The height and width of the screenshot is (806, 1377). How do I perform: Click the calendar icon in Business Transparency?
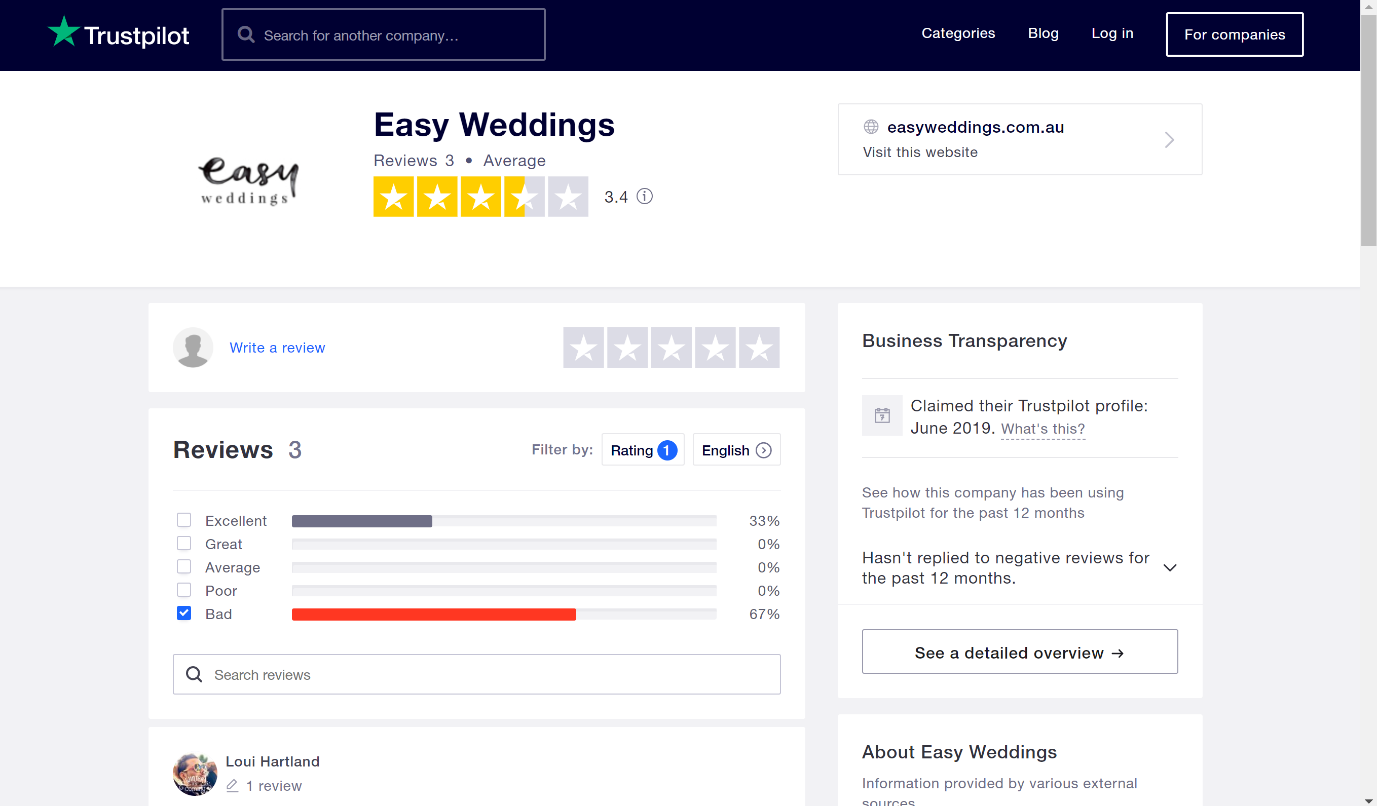coord(882,415)
